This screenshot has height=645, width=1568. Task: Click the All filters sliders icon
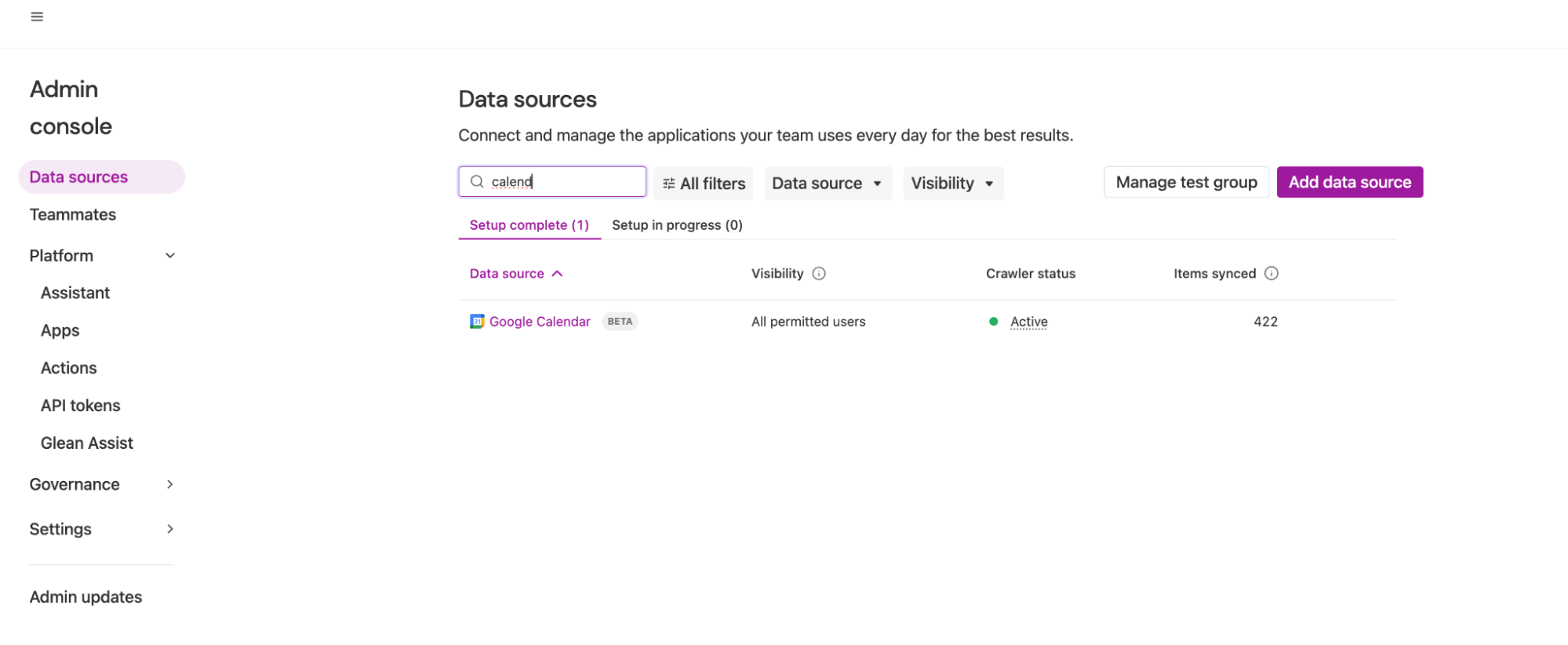[668, 184]
